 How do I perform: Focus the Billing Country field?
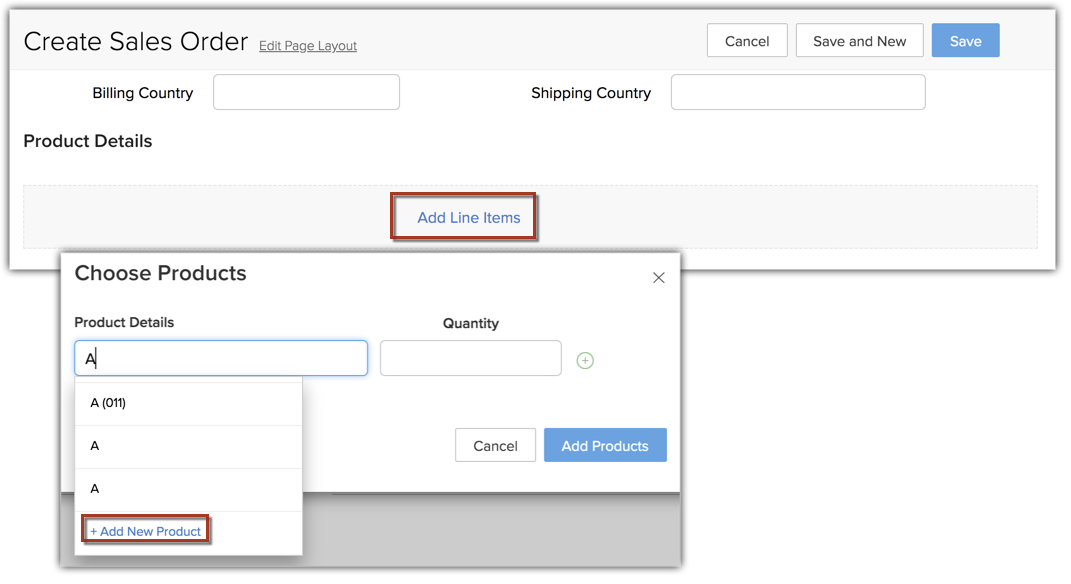point(306,92)
